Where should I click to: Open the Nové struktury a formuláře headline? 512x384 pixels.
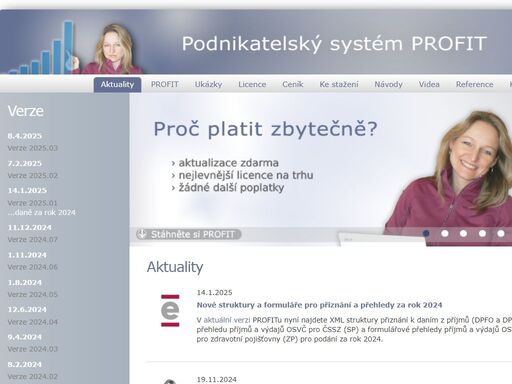pos(319,305)
